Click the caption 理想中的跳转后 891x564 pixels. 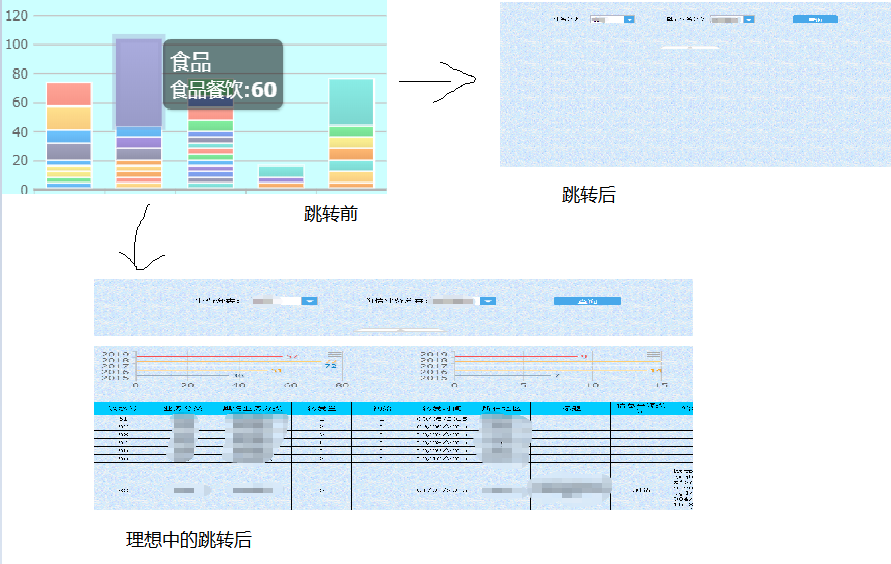point(189,540)
